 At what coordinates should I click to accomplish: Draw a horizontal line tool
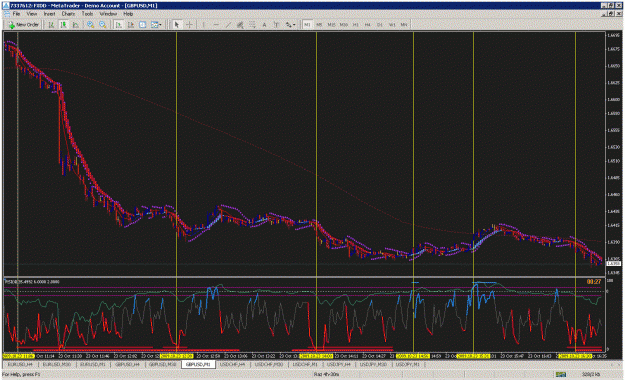pos(216,25)
